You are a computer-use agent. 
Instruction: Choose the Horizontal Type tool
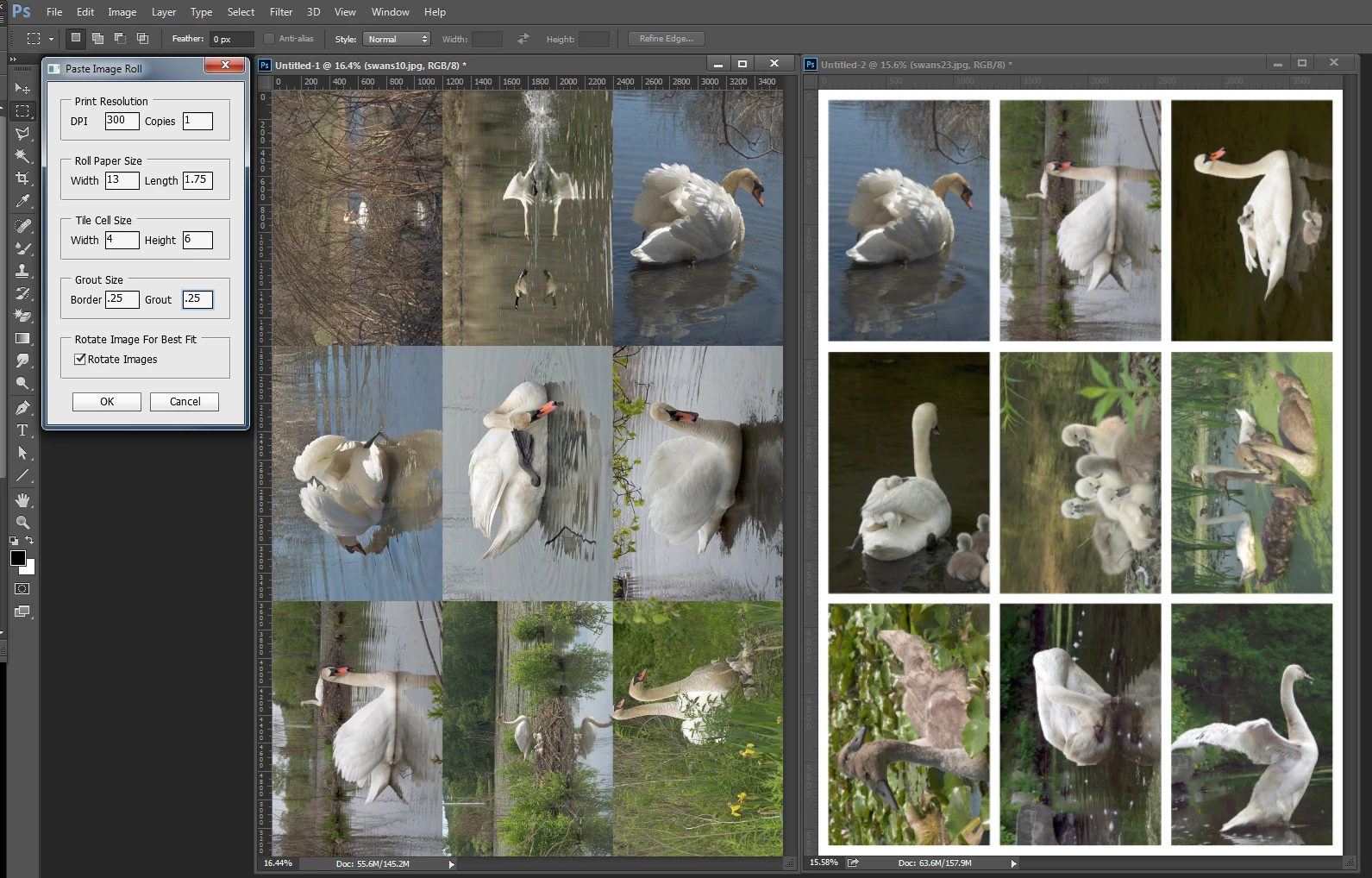click(22, 430)
